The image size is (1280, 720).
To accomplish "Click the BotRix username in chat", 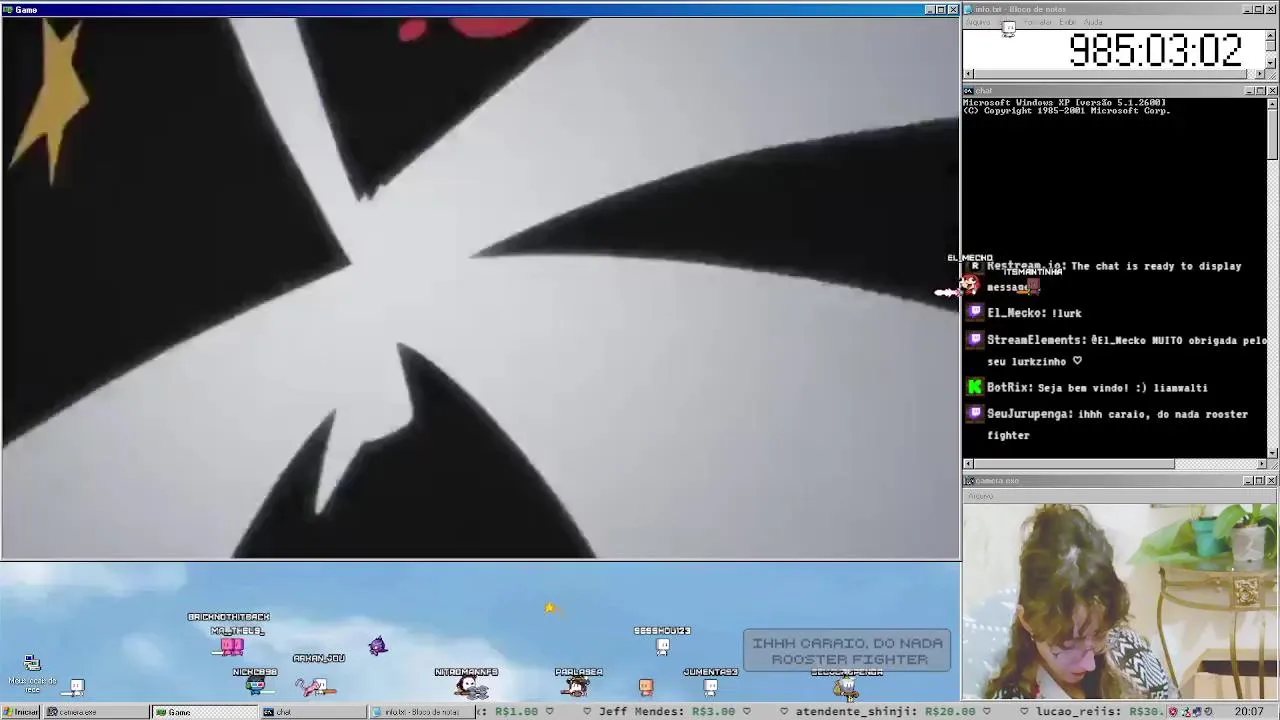I will pos(1009,387).
